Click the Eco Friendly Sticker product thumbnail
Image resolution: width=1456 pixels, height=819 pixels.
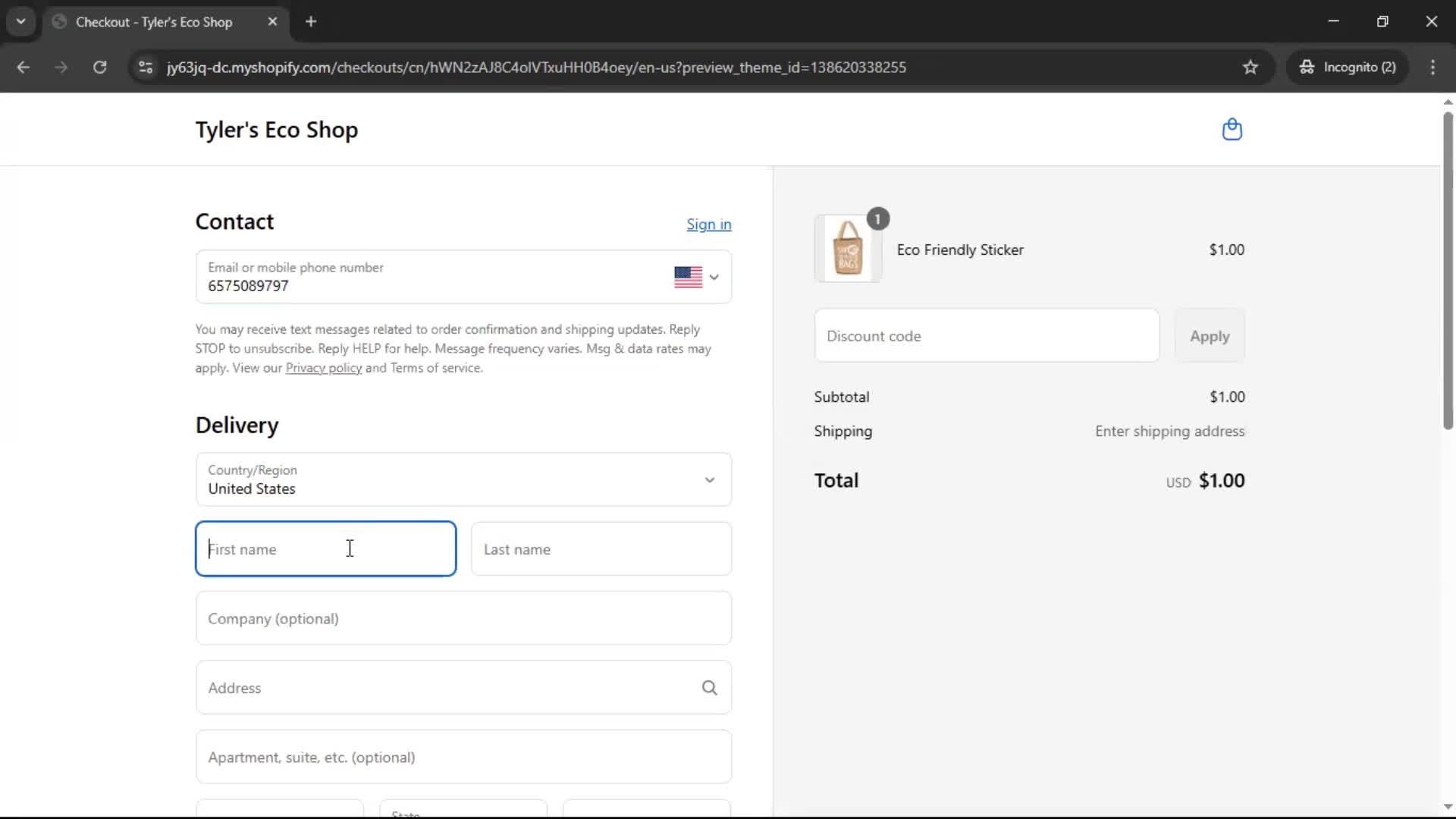tap(847, 249)
